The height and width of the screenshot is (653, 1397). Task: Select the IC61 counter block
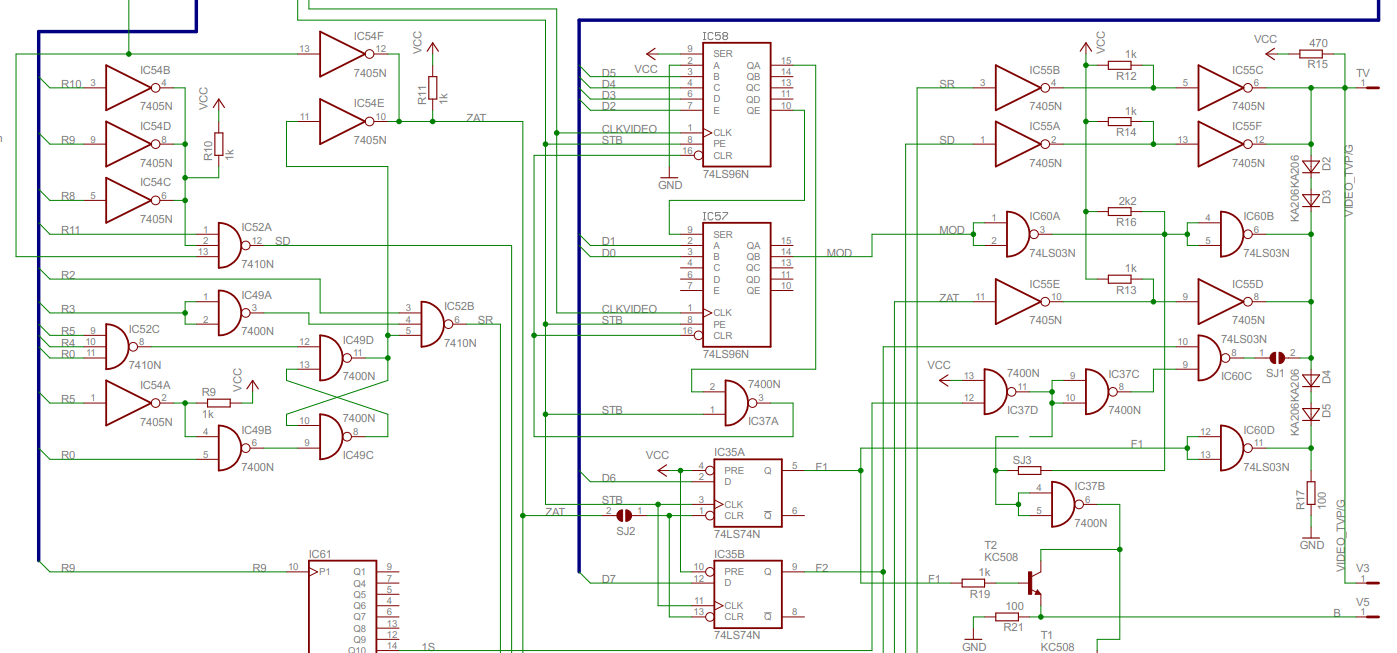point(342,607)
